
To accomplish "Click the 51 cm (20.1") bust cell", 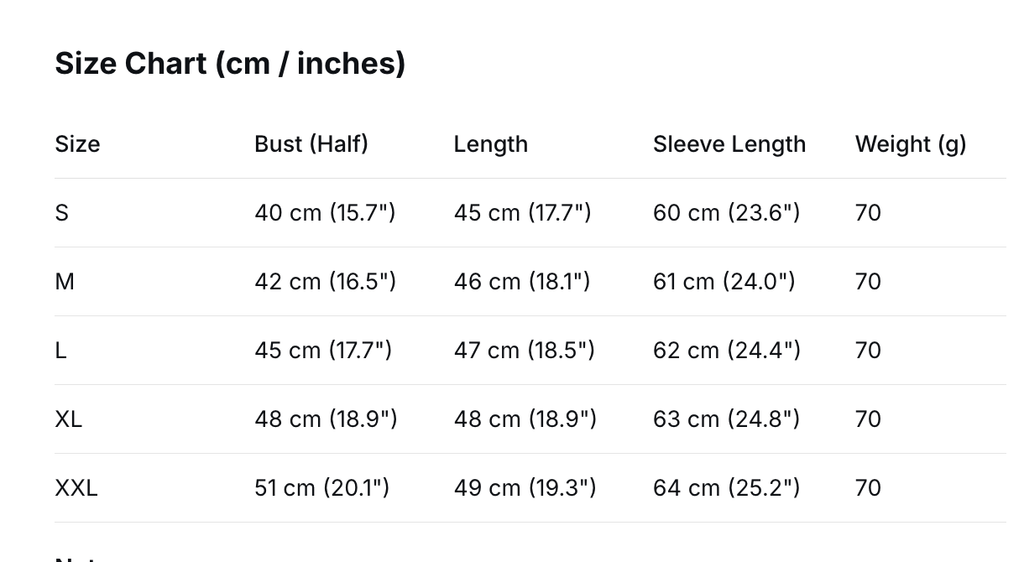I will (322, 488).
